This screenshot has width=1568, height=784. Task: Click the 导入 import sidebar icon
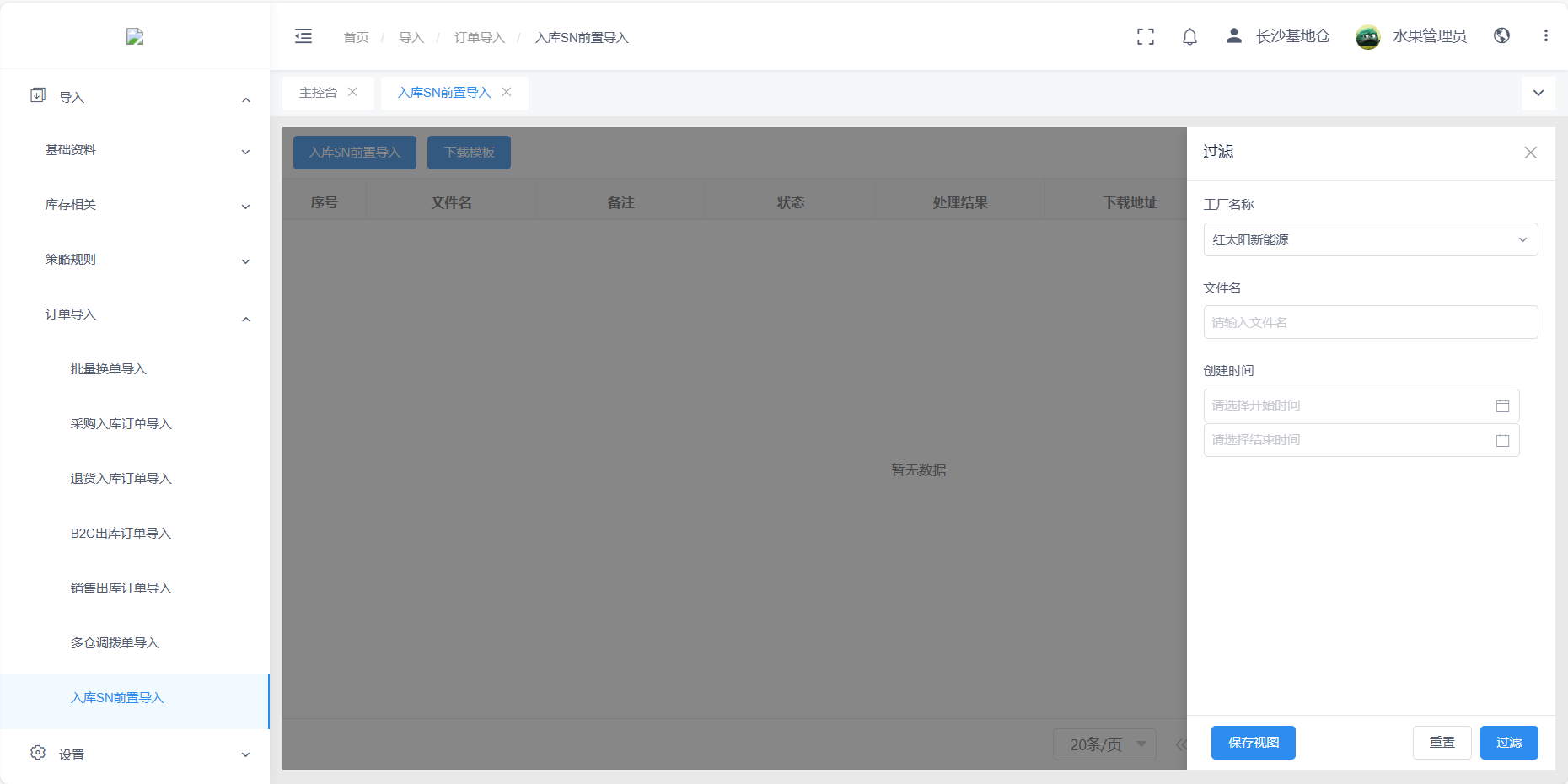(x=38, y=95)
